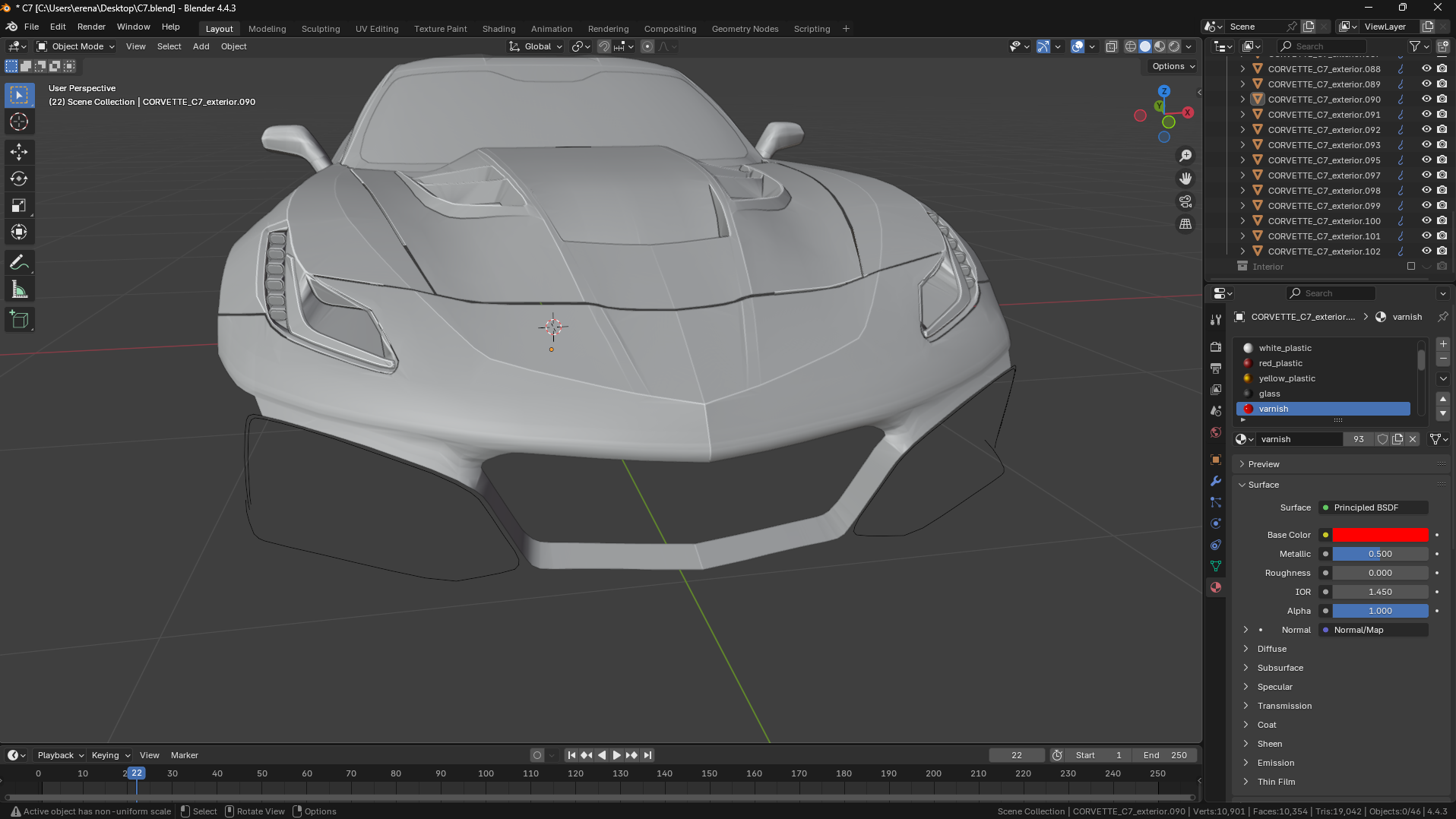Adjust the Roughness slider
The image size is (1456, 819).
(1380, 573)
